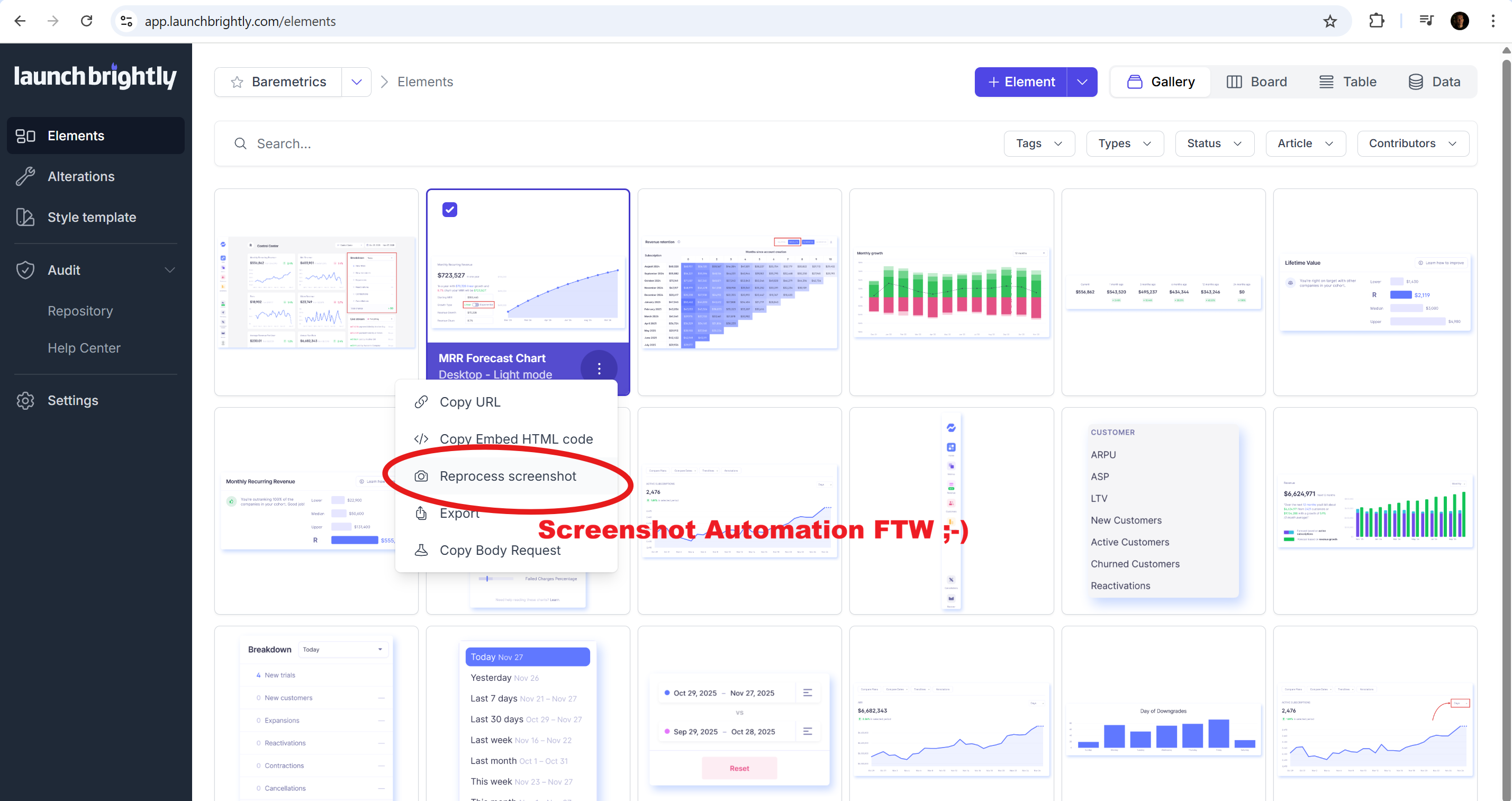This screenshot has height=801, width=1512.
Task: Open browser extensions puzzle icon
Action: click(x=1376, y=22)
